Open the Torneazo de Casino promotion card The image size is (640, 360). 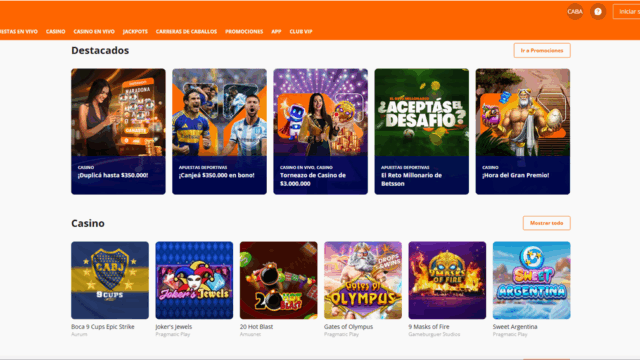[320, 131]
